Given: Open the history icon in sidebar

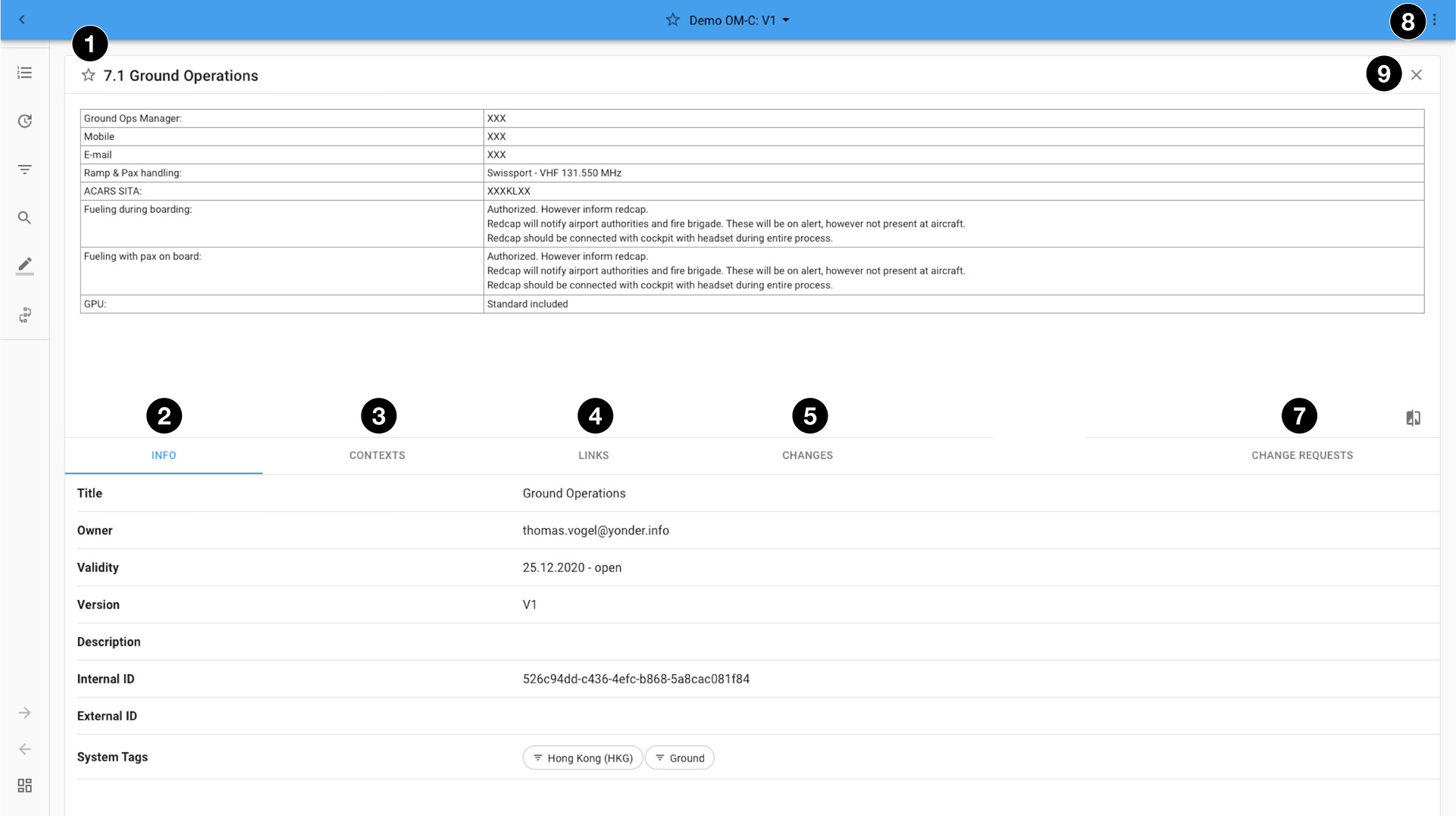Looking at the screenshot, I should (25, 121).
